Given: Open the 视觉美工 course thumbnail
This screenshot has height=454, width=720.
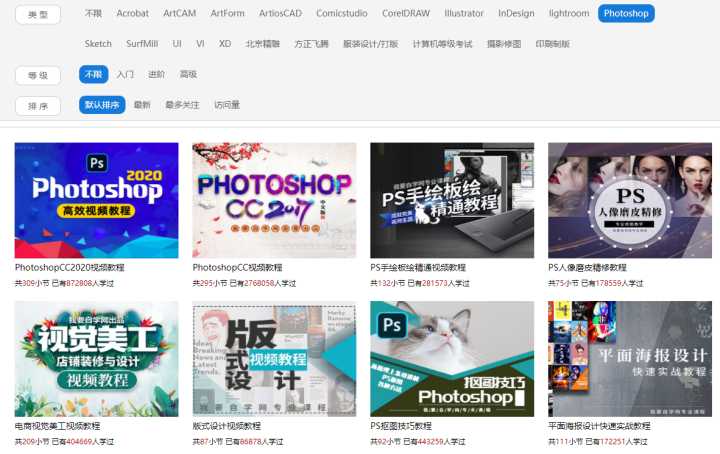Looking at the screenshot, I should tap(96, 359).
